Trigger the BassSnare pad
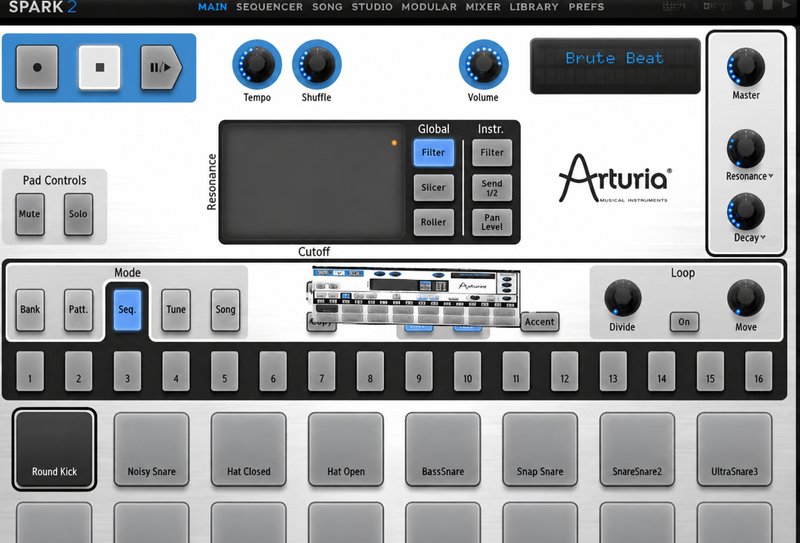 coord(443,449)
